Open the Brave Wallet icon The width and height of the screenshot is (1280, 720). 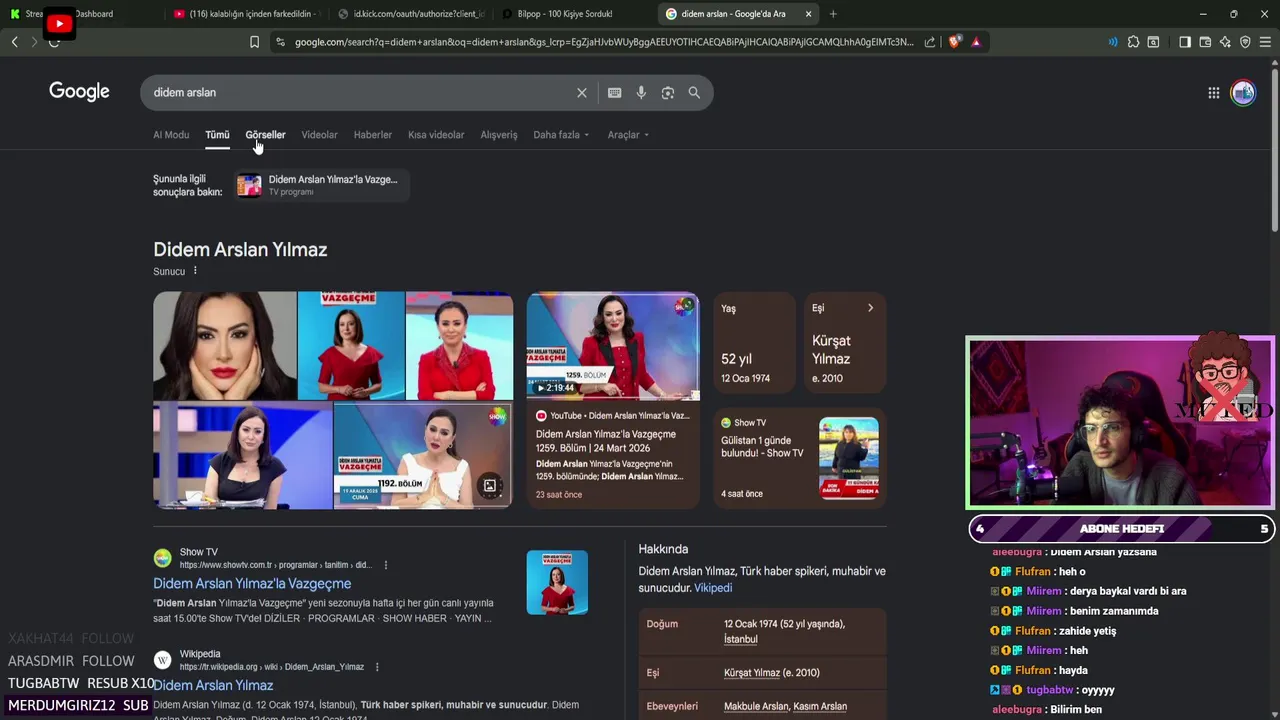pyautogui.click(x=1205, y=42)
